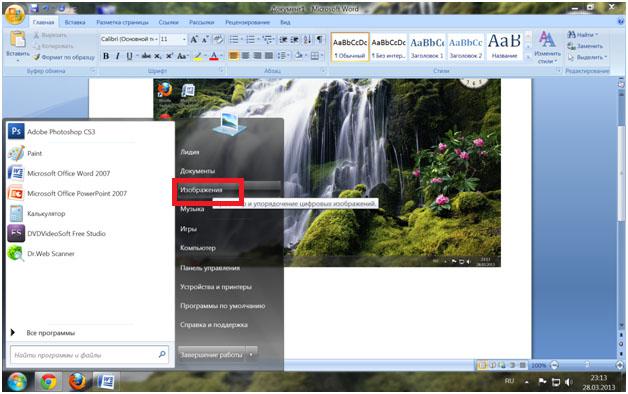The height and width of the screenshot is (394, 628).
Task: Click the Firefox taskbar icon
Action: click(77, 382)
